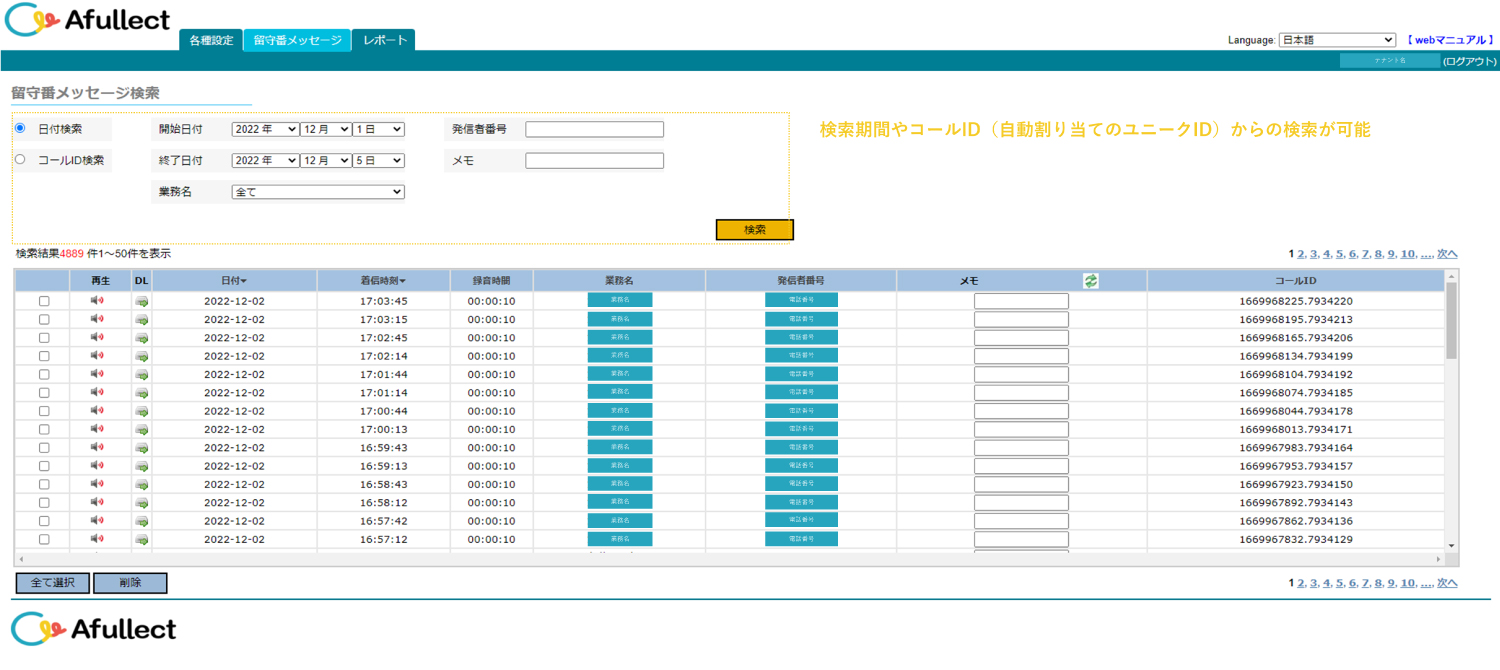
Task: Play message received at 17:02:45
Action: click(x=97, y=337)
